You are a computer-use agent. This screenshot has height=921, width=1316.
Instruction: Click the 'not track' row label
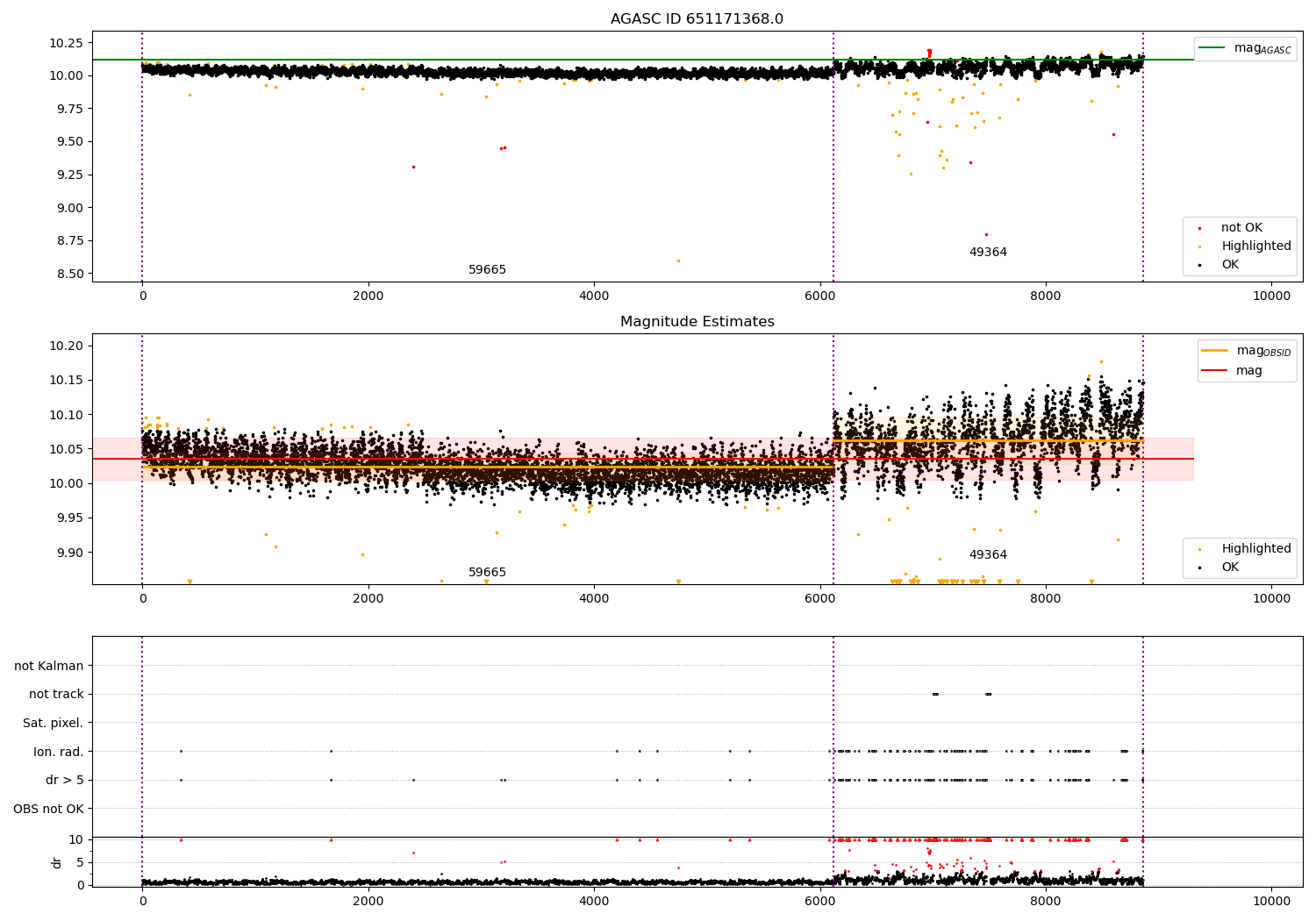[x=56, y=695]
